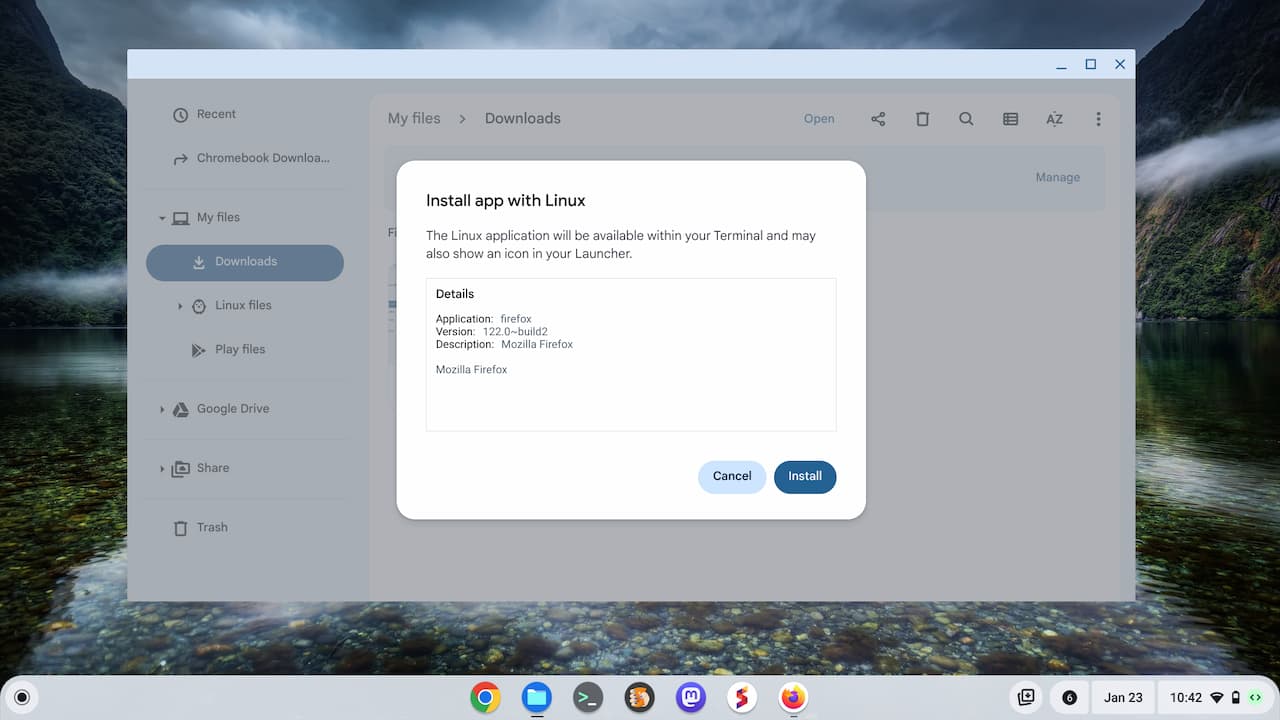Open the launcher circle button

point(22,697)
